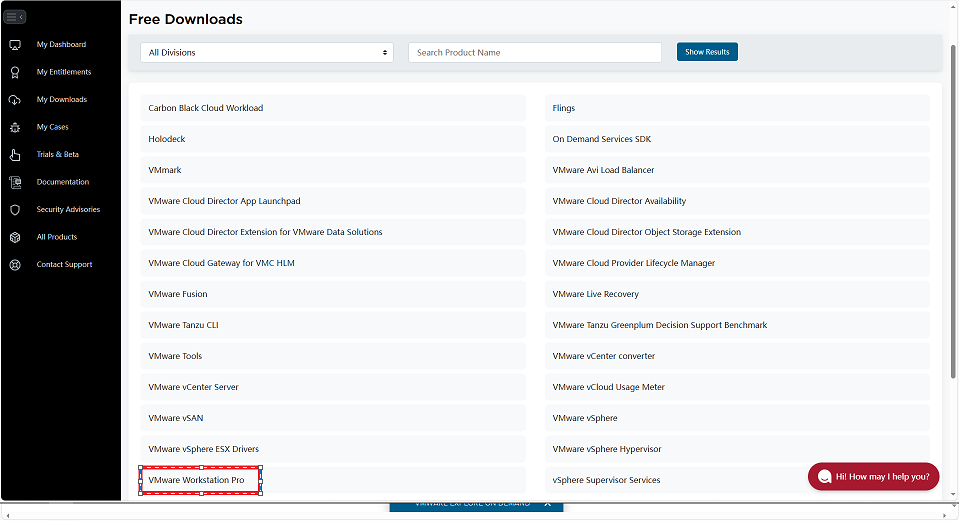Open the All Divisions dropdown
This screenshot has width=959, height=521.
pyautogui.click(x=267, y=53)
